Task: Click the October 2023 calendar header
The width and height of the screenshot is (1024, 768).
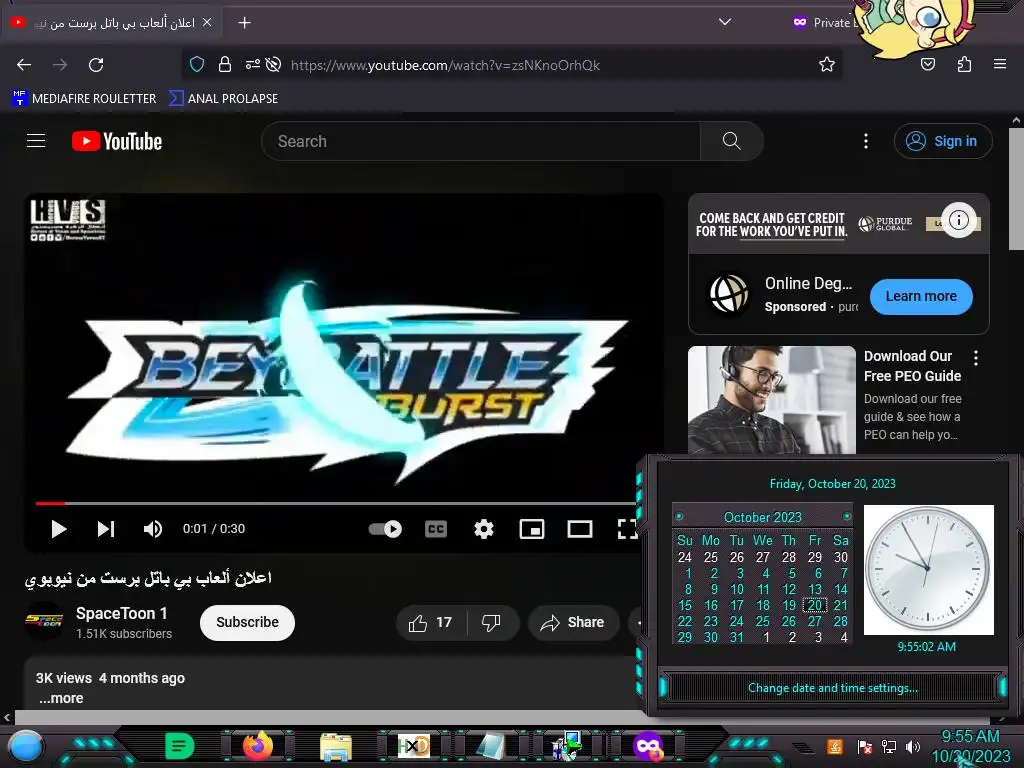Action: click(763, 517)
